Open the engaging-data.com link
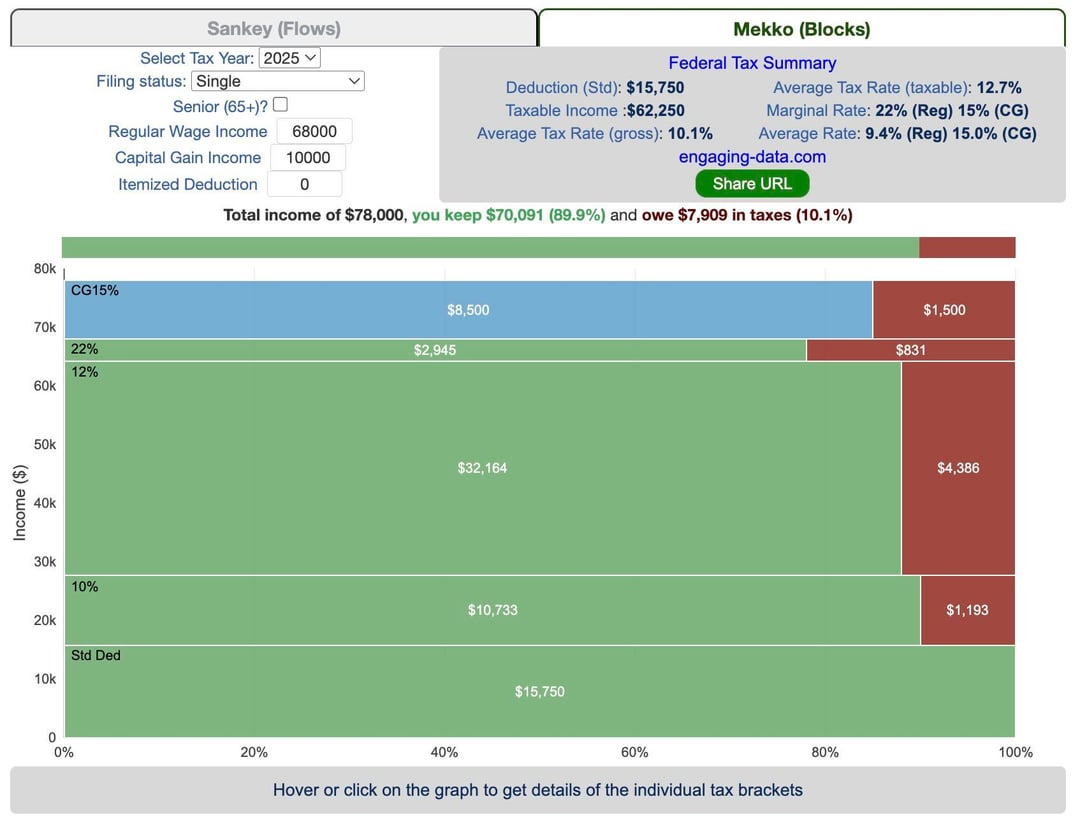This screenshot has height=827, width=1080. click(x=752, y=157)
